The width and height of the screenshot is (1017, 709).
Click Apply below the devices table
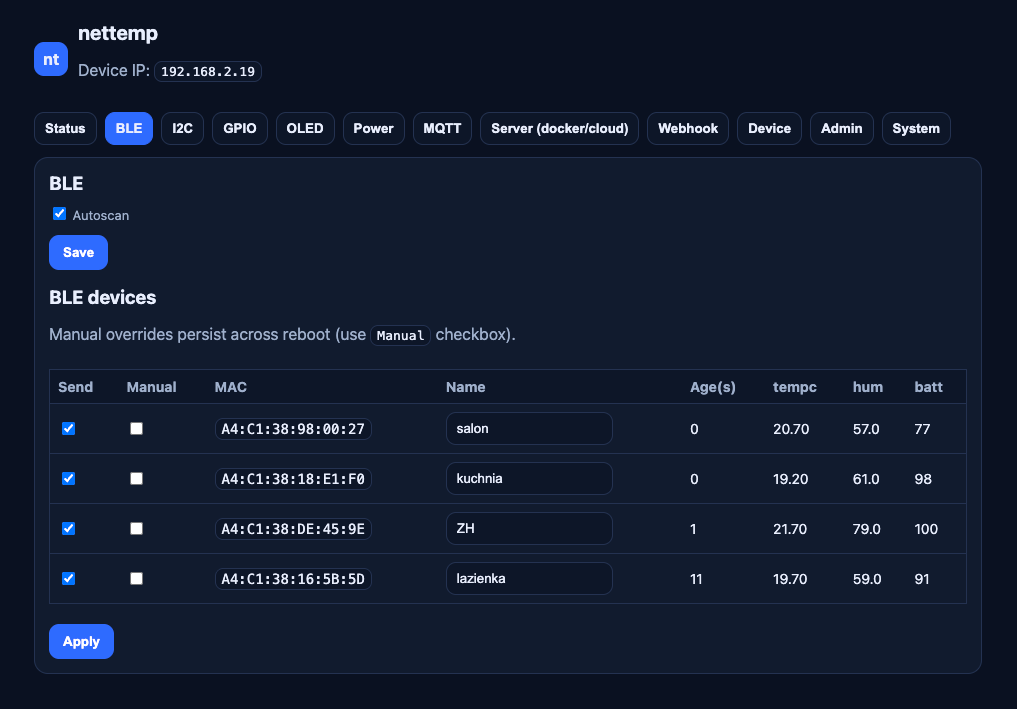(x=81, y=642)
